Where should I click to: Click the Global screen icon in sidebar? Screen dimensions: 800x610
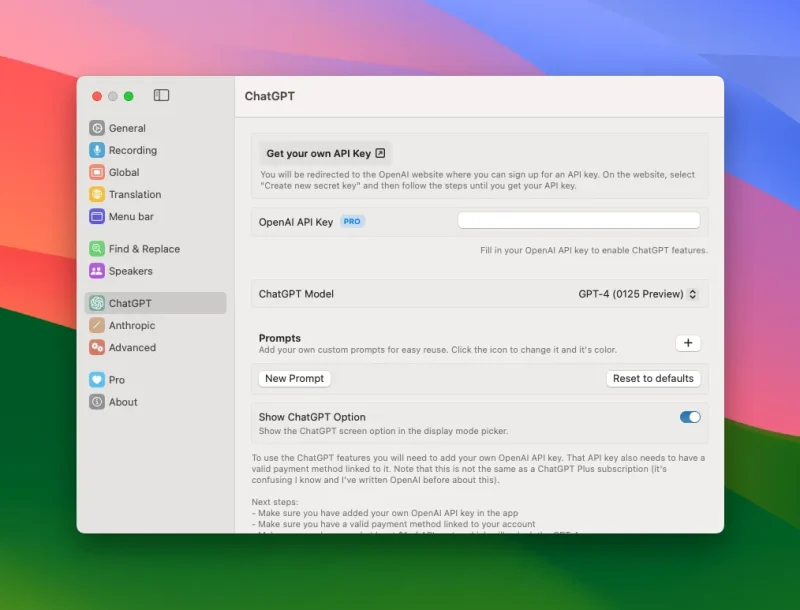(98, 172)
